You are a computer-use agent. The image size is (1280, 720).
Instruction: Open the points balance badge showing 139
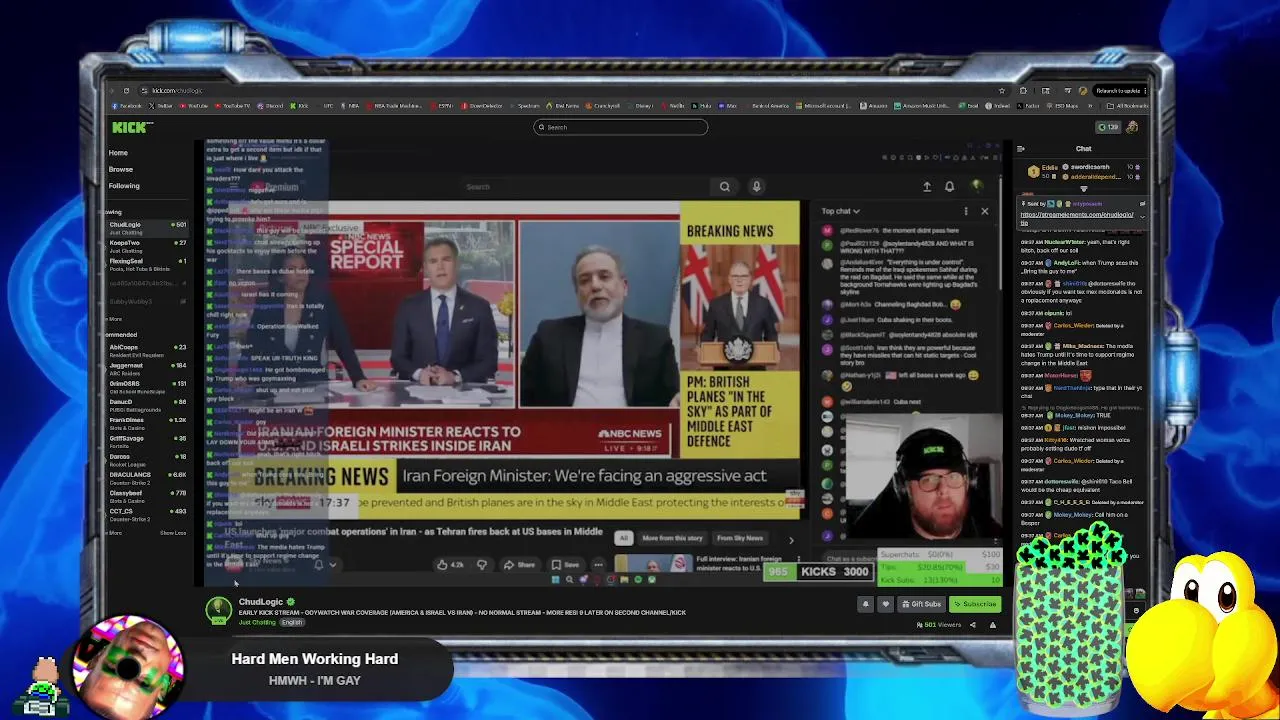[1109, 127]
